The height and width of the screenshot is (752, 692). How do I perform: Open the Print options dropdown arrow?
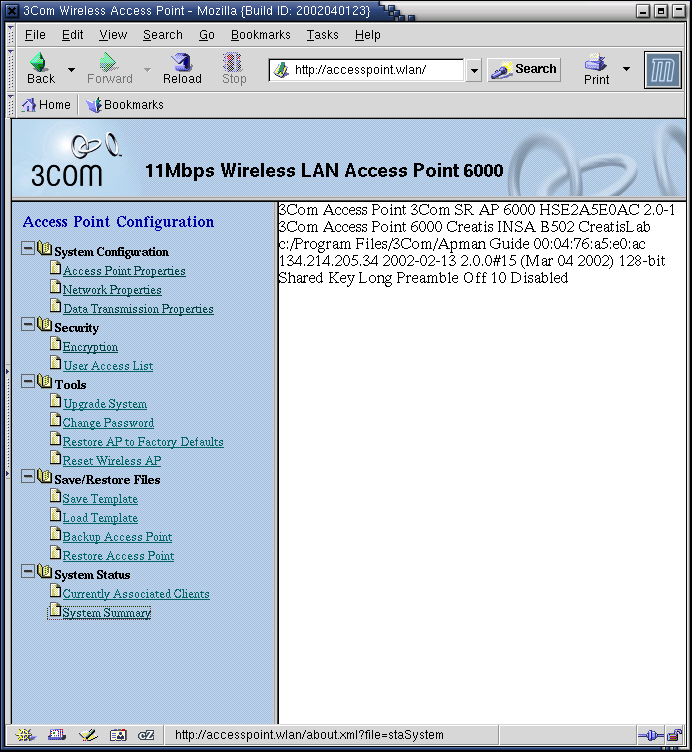626,69
